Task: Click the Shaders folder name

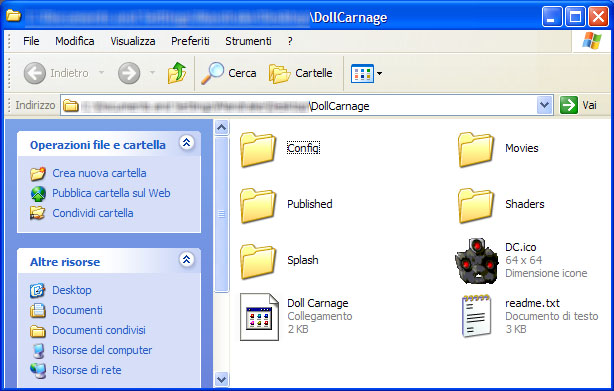Action: coord(525,204)
